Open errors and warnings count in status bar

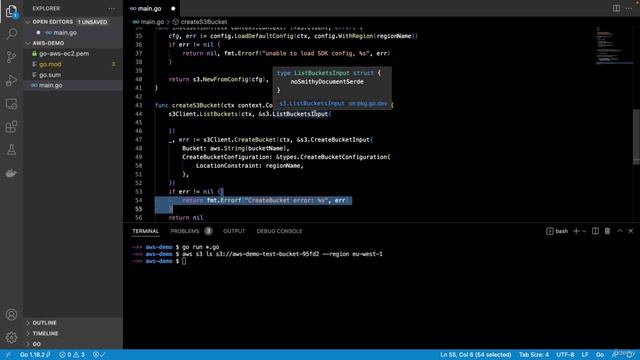72,355
